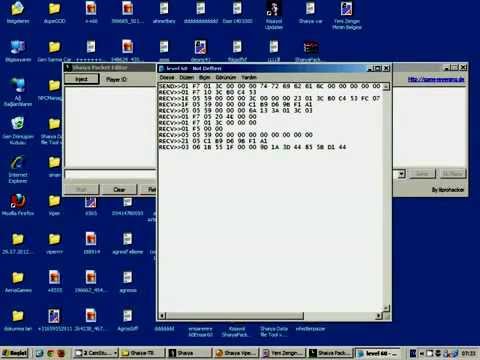Open Yeni Zengin Metin Belgesi icon
The height and width of the screenshot is (360, 480).
click(347, 15)
